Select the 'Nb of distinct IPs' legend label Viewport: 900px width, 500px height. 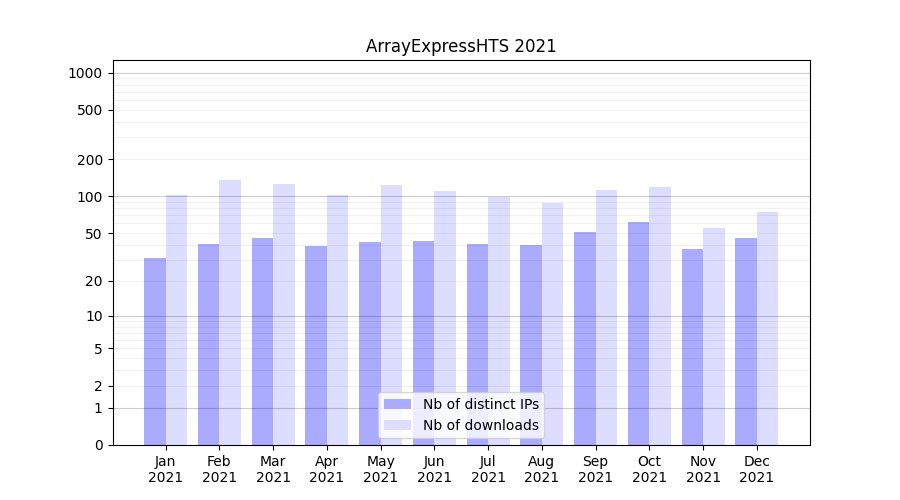coord(480,404)
